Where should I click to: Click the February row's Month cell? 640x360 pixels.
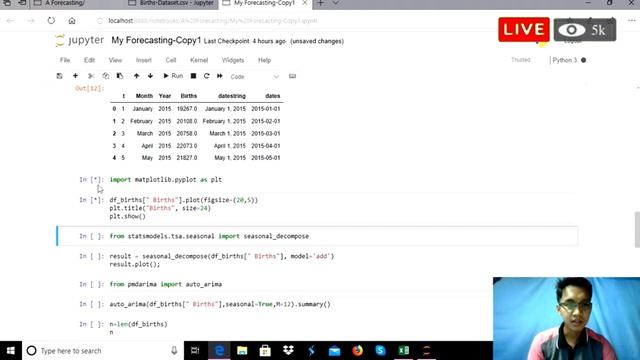pos(141,121)
